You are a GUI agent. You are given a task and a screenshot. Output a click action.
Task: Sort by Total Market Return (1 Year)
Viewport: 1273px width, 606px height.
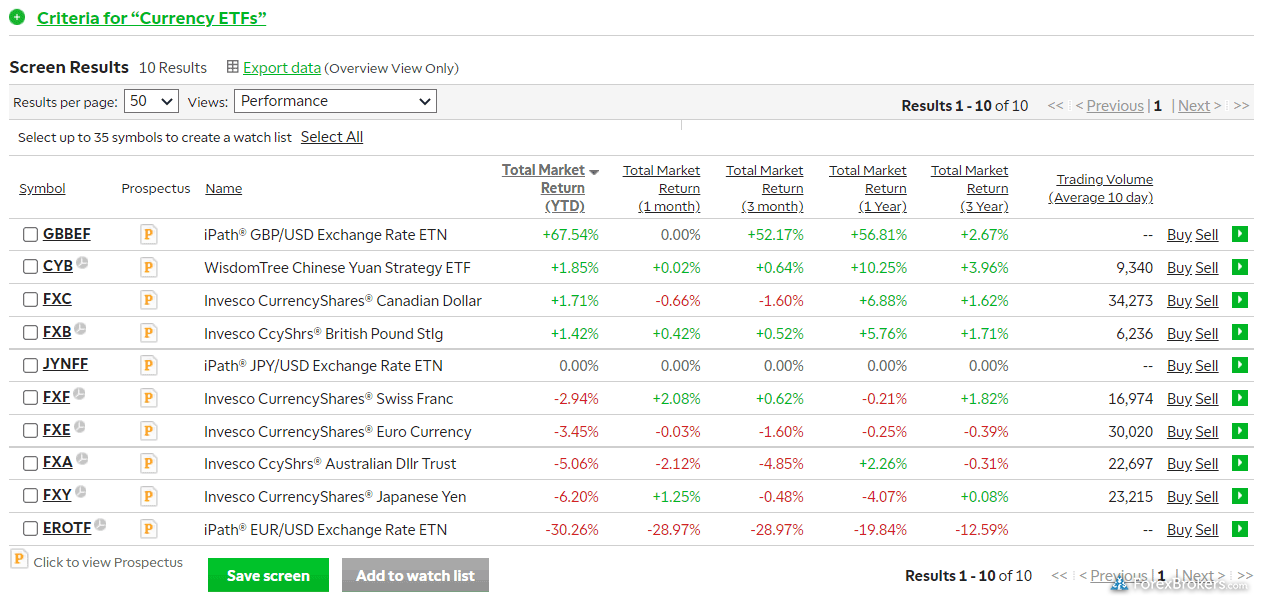click(867, 188)
